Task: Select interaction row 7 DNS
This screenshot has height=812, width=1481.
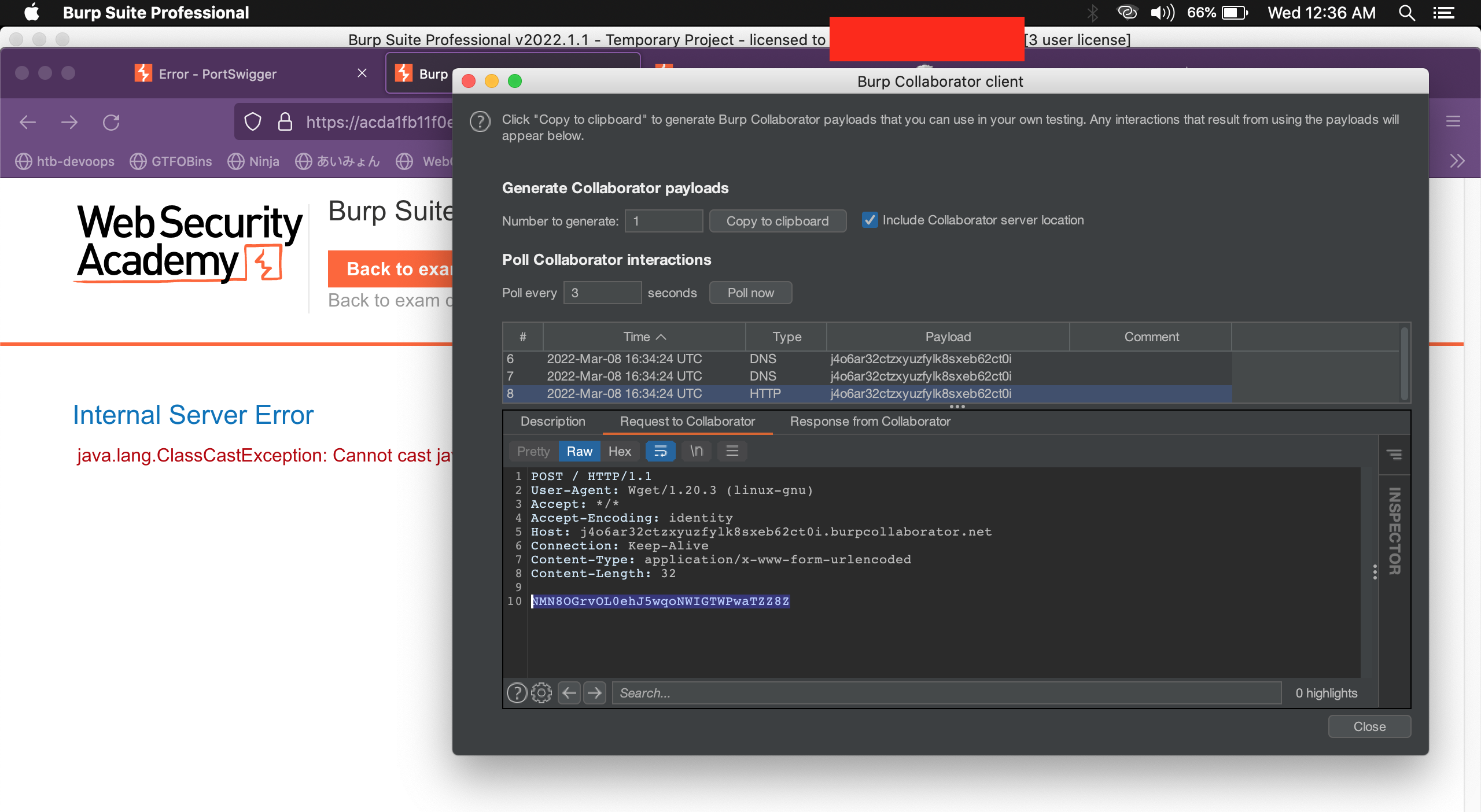Action: [868, 376]
